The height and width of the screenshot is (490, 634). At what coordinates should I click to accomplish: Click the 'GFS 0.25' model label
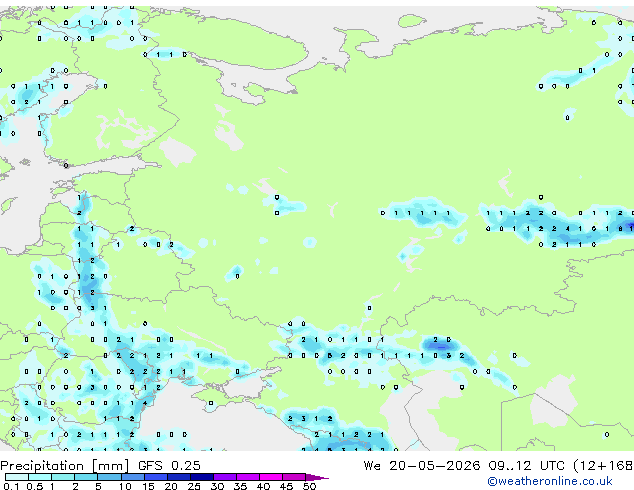(169, 466)
